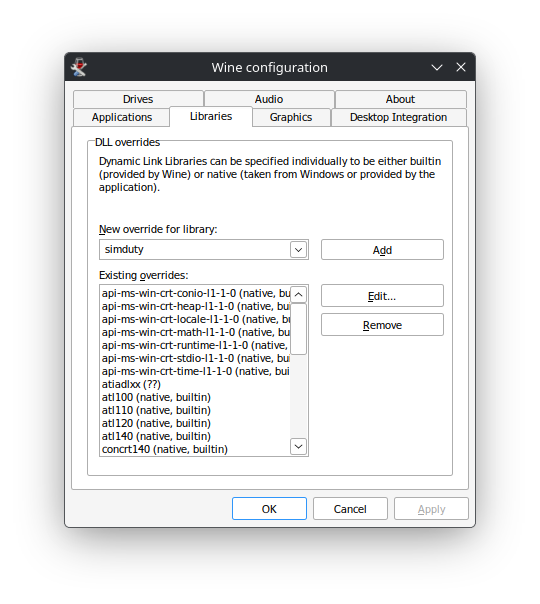This screenshot has height=604, width=540.
Task: Select the atl110 (native, builtin) entry
Action: click(195, 410)
